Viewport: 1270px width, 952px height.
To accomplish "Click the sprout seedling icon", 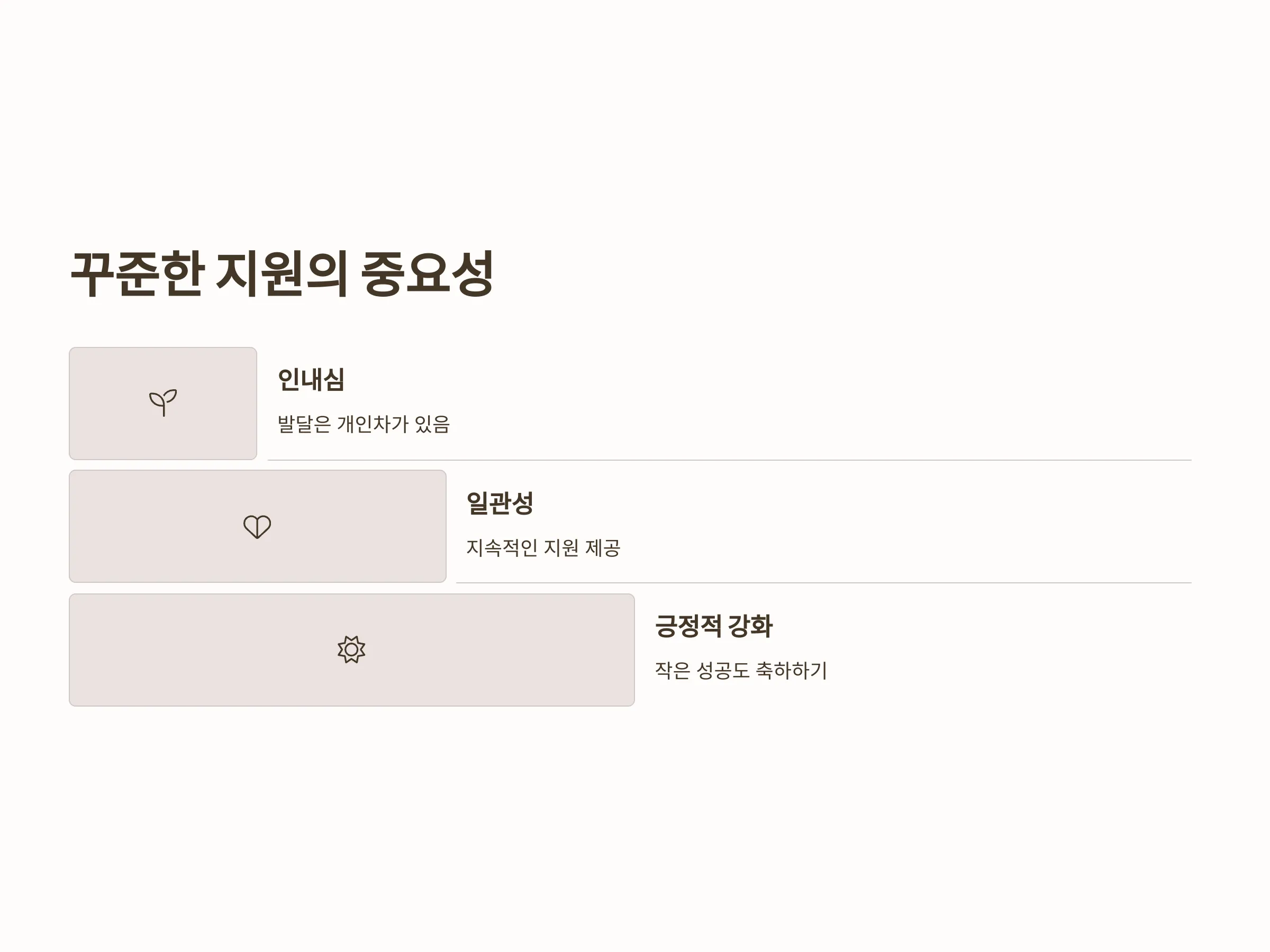I will point(163,403).
